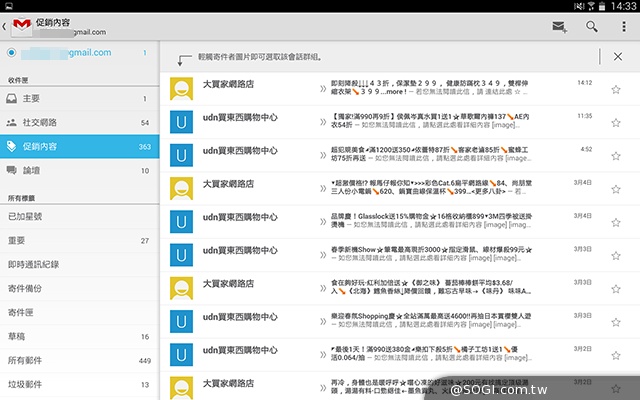Open 超激價格 Cat.6 email subject
This screenshot has height=400, width=640.
431,187
